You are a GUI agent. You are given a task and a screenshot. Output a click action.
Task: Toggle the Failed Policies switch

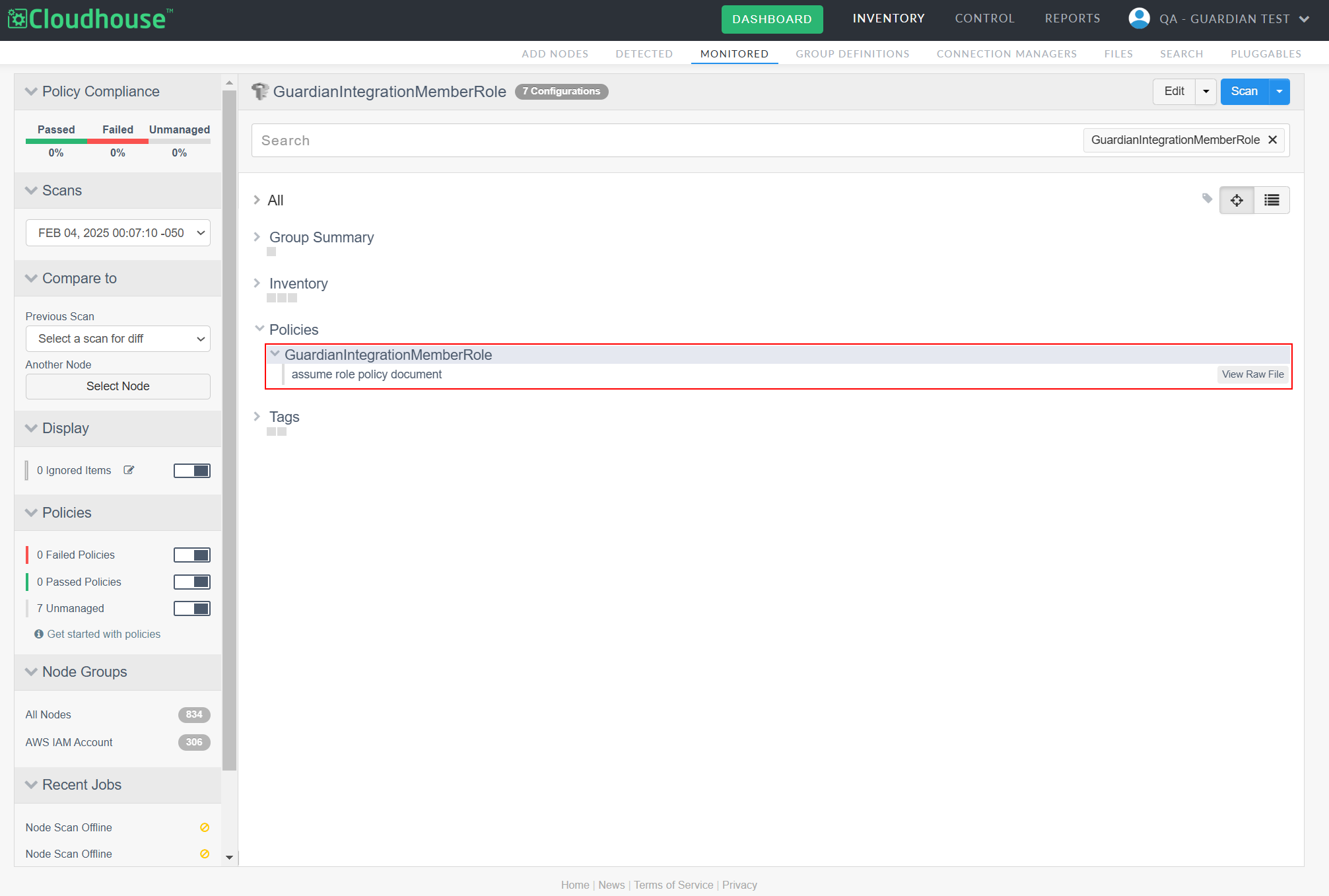(192, 555)
